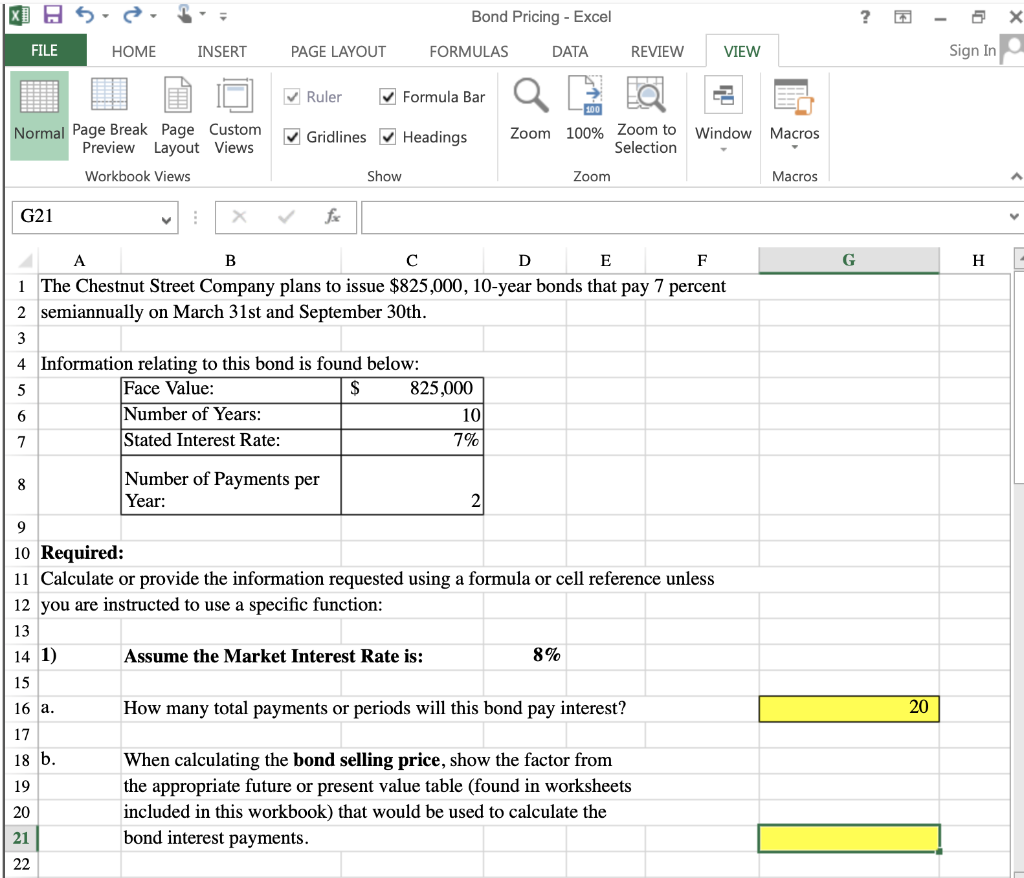Open the Macros dropdown arrow
This screenshot has width=1024, height=878.
(x=795, y=147)
